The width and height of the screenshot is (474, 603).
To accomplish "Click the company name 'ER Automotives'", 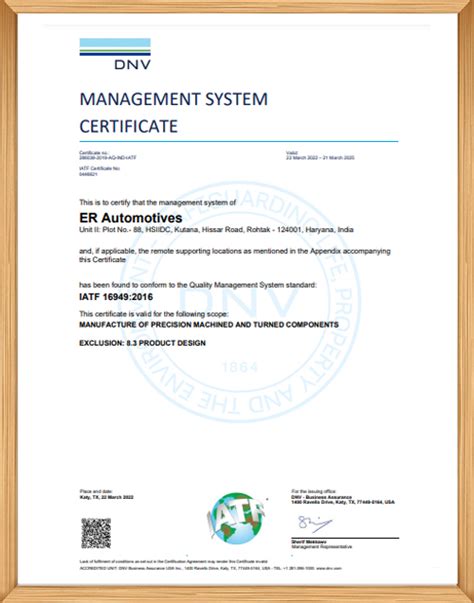I will click(x=131, y=218).
